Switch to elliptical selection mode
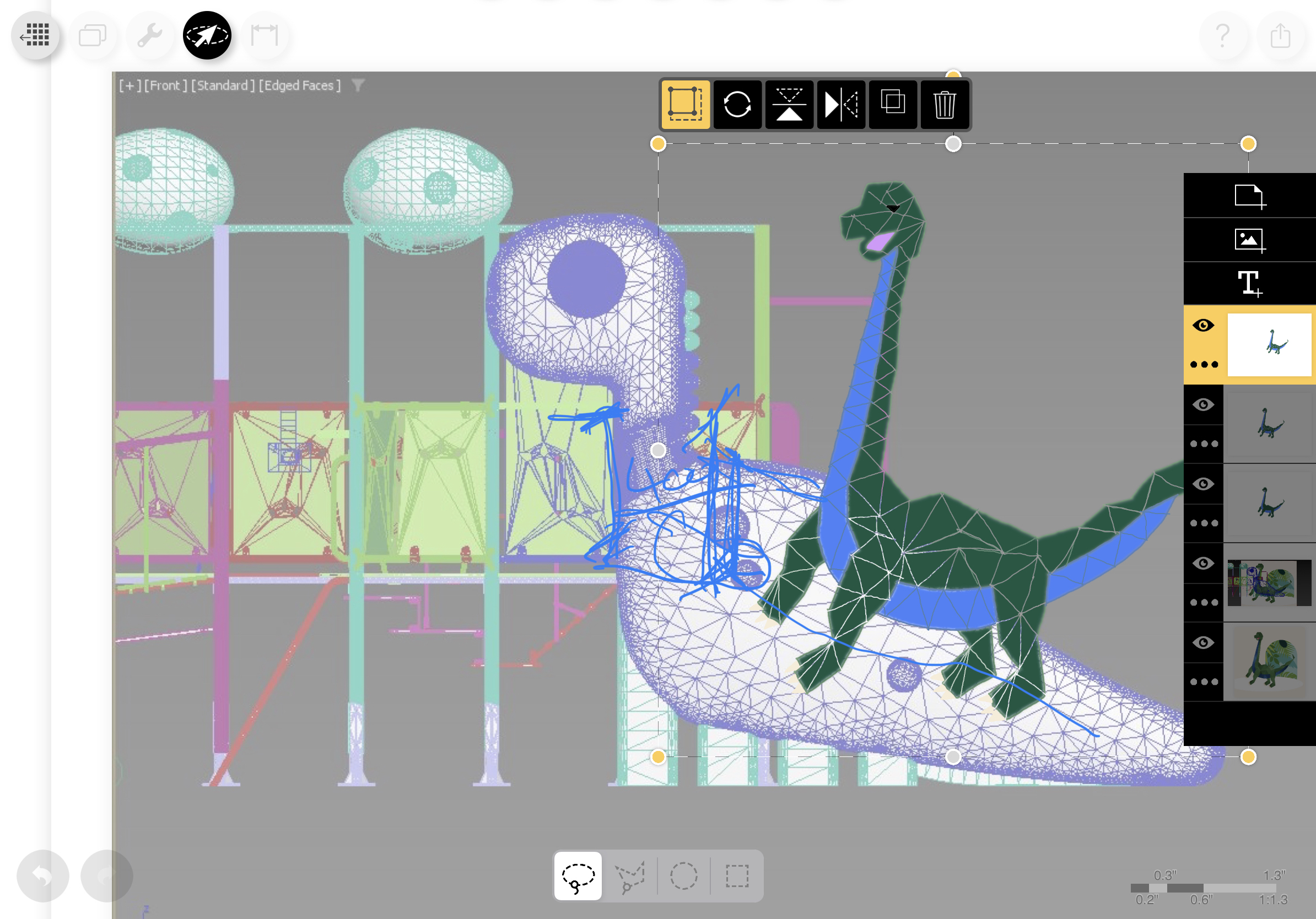 coord(683,875)
